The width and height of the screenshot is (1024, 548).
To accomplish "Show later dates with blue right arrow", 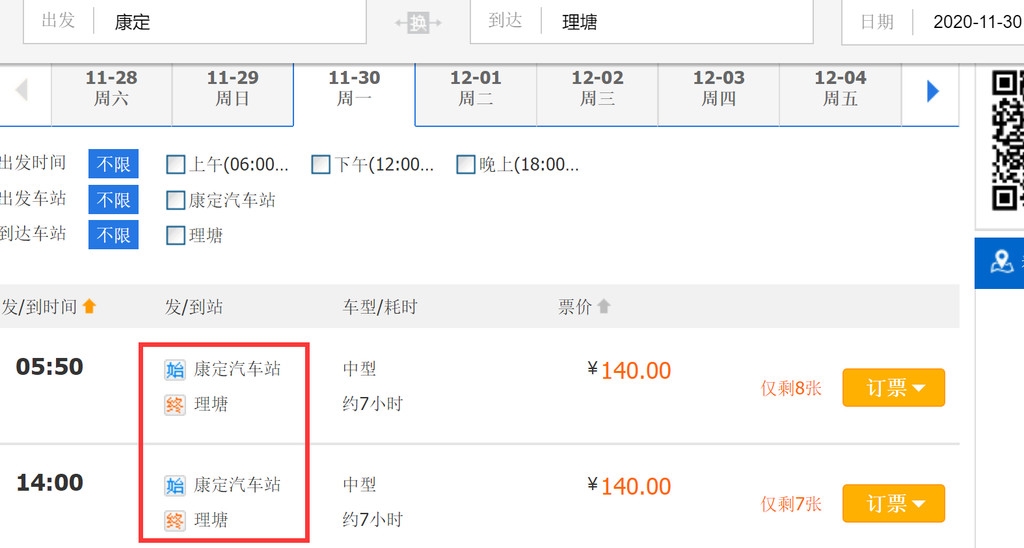I will [x=933, y=91].
